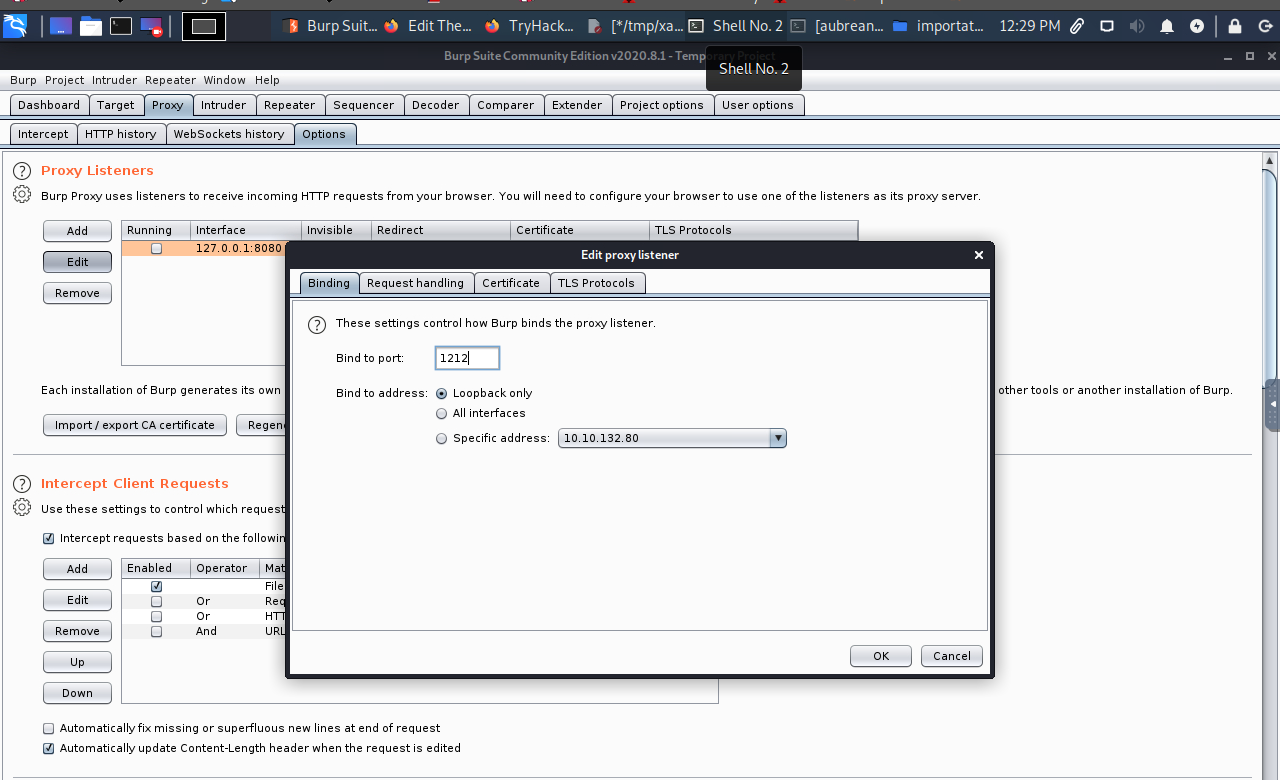Click Remove button under Proxy Listeners
This screenshot has height=780, width=1280.
[x=77, y=293]
